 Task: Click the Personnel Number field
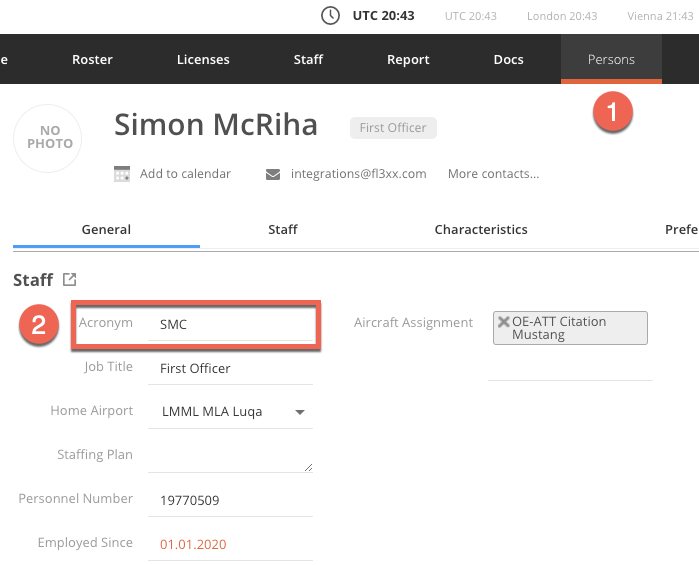pos(230,500)
